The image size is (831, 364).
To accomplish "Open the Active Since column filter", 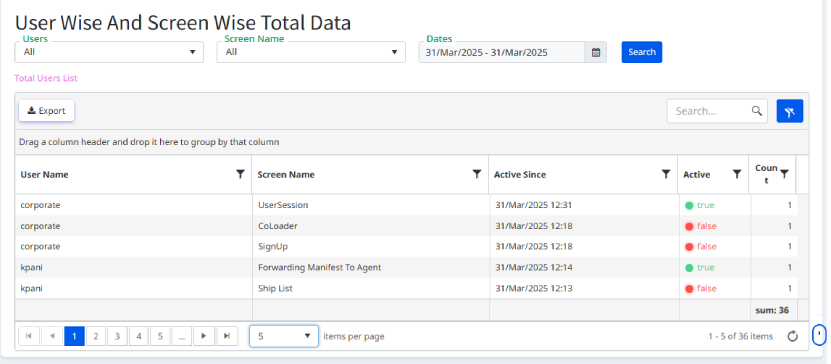I will (666, 174).
